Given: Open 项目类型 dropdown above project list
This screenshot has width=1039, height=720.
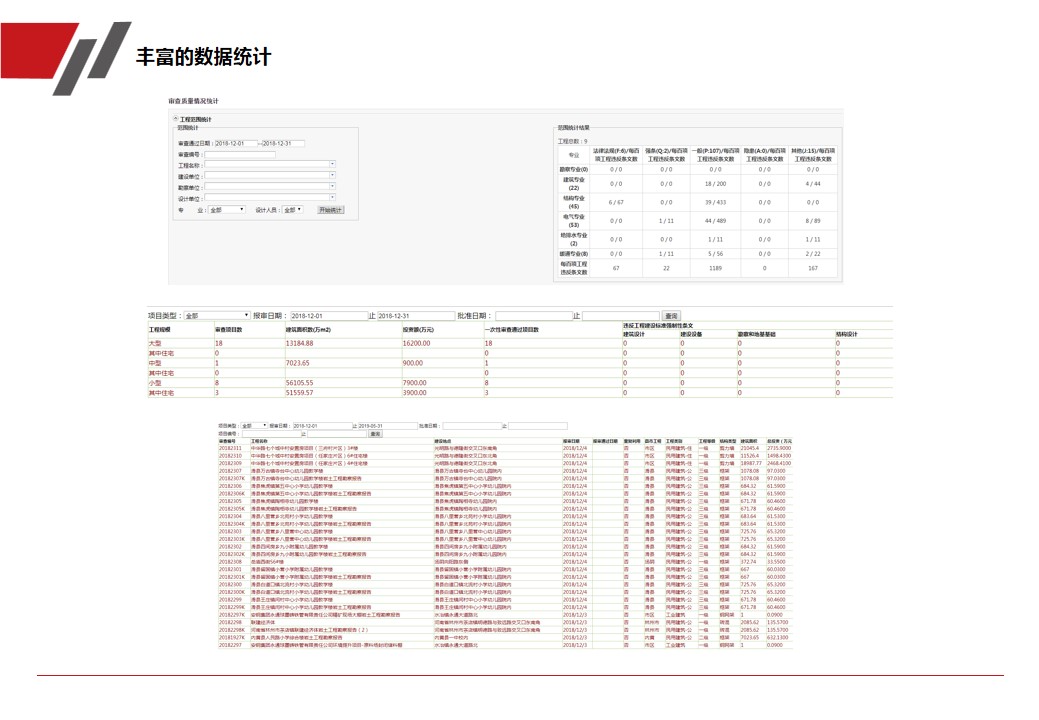Looking at the screenshot, I should [x=254, y=426].
